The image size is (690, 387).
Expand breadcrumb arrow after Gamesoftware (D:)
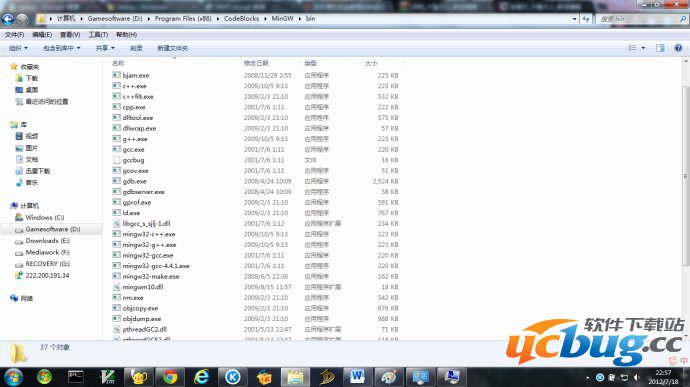click(x=148, y=18)
